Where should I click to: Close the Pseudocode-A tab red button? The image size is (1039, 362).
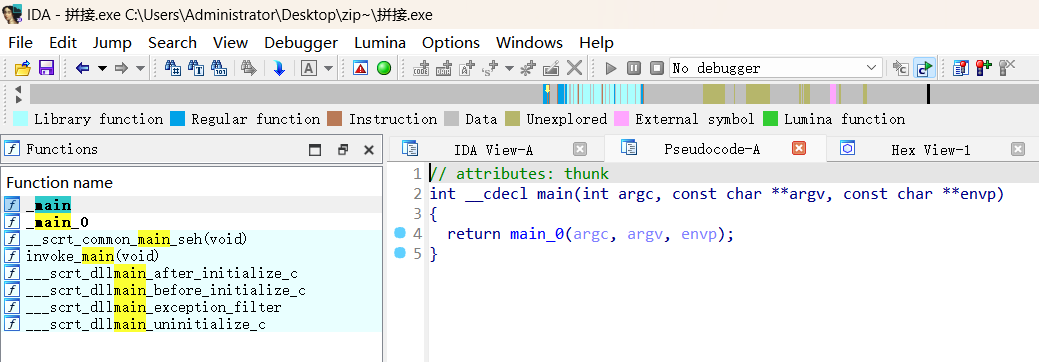click(799, 149)
